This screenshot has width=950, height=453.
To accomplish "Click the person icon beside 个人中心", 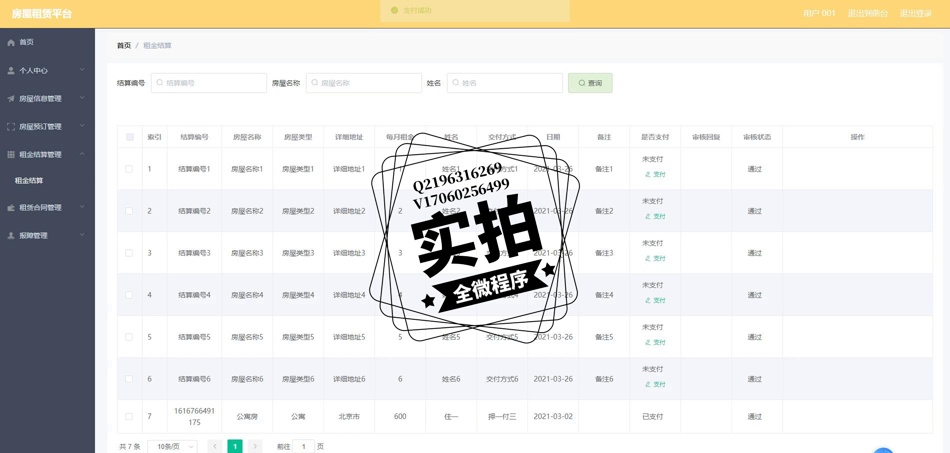I will click(11, 71).
